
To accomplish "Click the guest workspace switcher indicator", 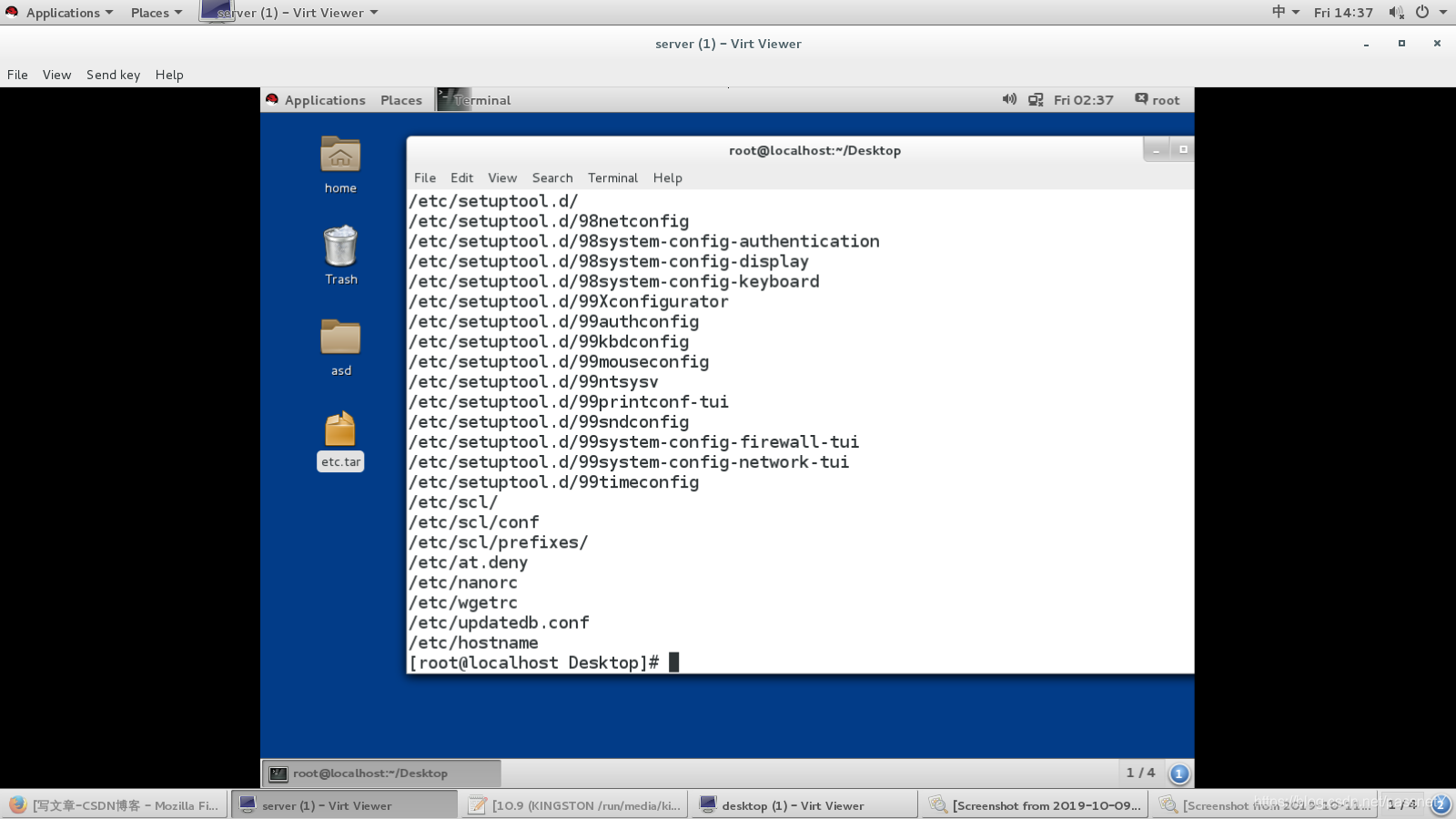I will [x=1179, y=773].
